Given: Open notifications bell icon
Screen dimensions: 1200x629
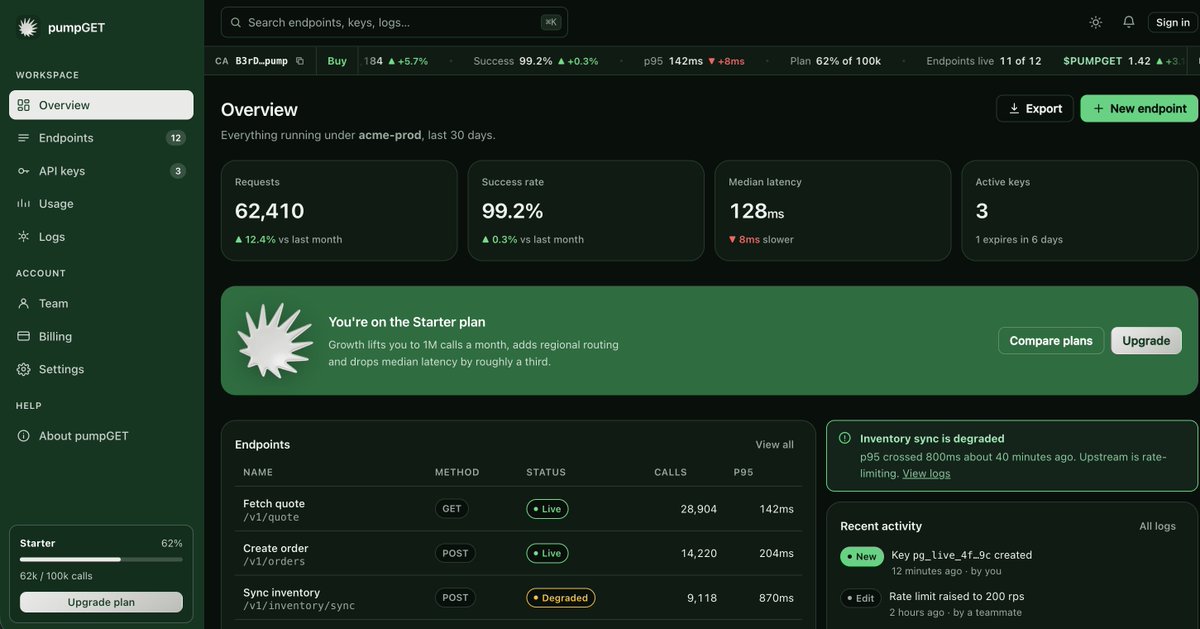Looking at the screenshot, I should pyautogui.click(x=1129, y=22).
